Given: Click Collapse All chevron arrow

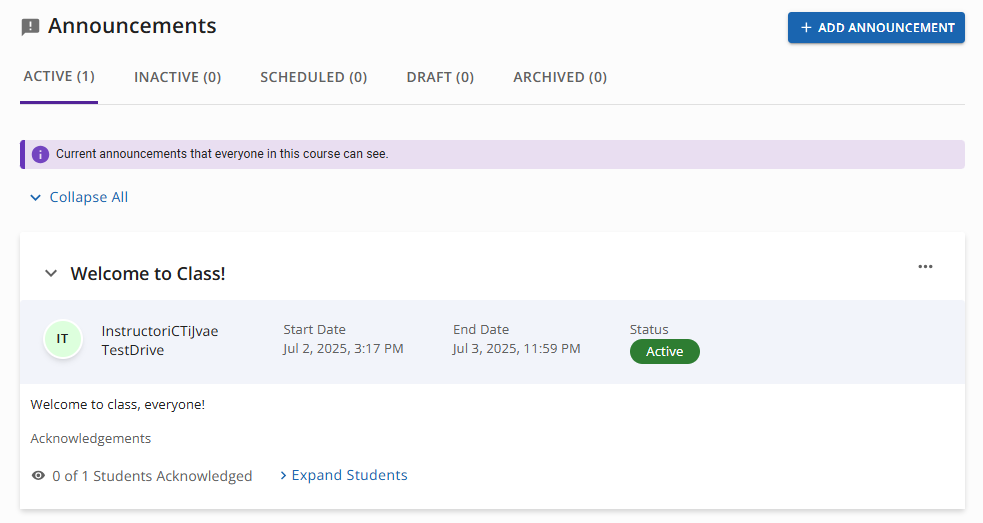Looking at the screenshot, I should [36, 198].
